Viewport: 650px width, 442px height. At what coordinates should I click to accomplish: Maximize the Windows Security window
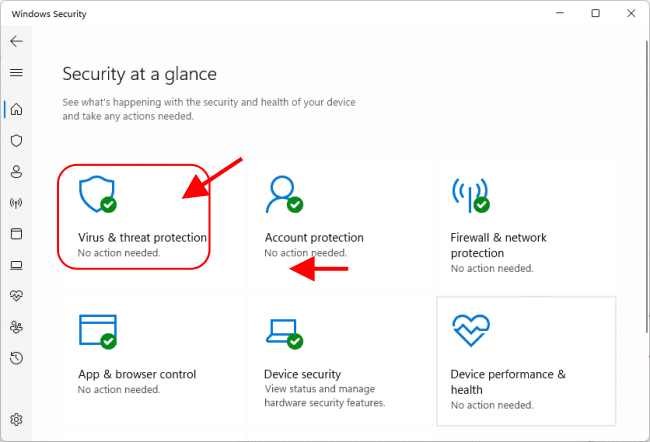click(x=595, y=13)
